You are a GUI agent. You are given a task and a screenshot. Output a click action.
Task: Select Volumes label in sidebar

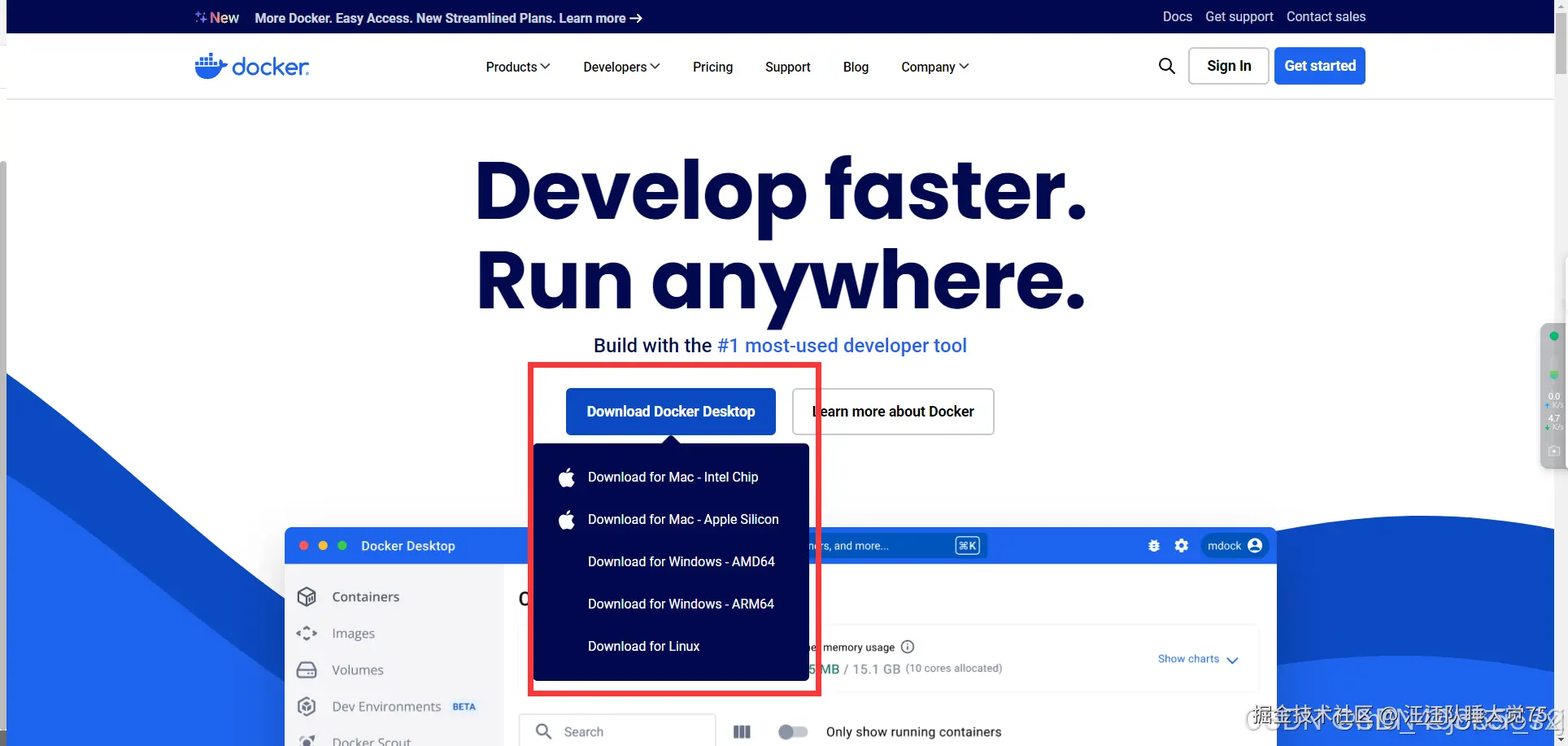358,670
